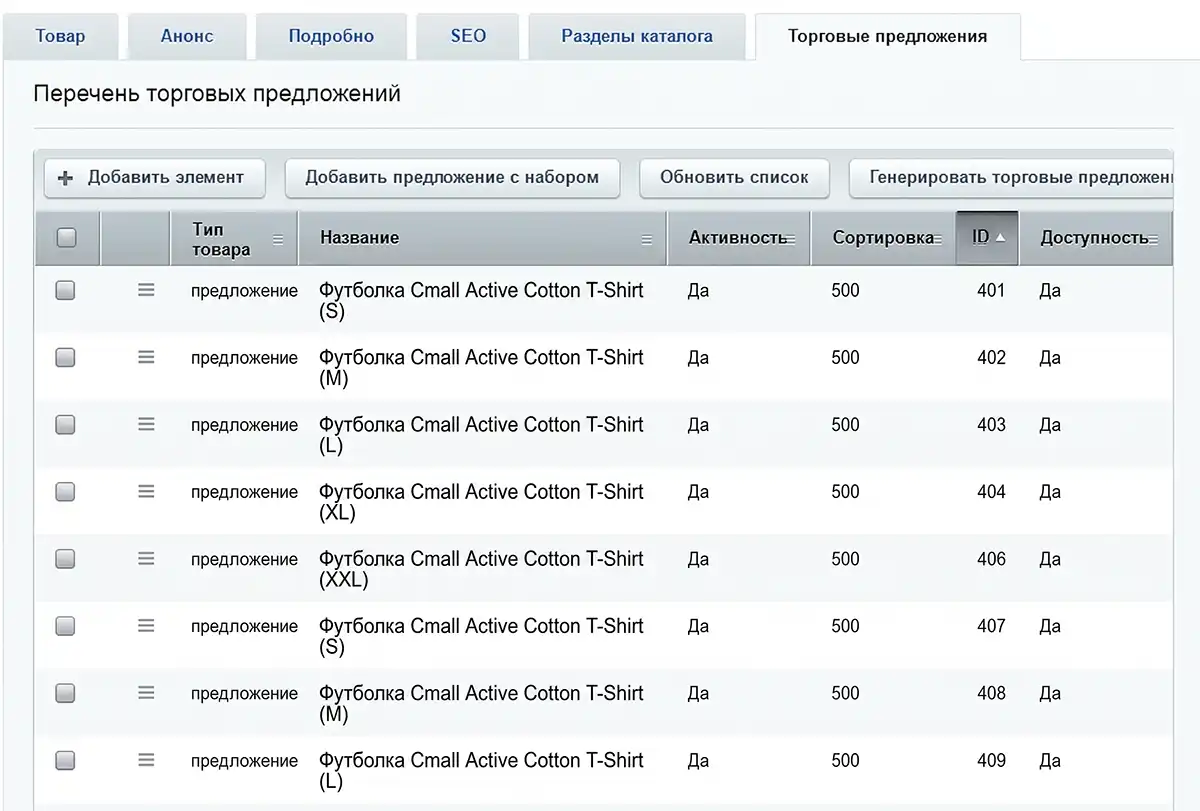Viewport: 1200px width, 811px height.
Task: Open the Разделы каталога tab
Action: click(637, 37)
